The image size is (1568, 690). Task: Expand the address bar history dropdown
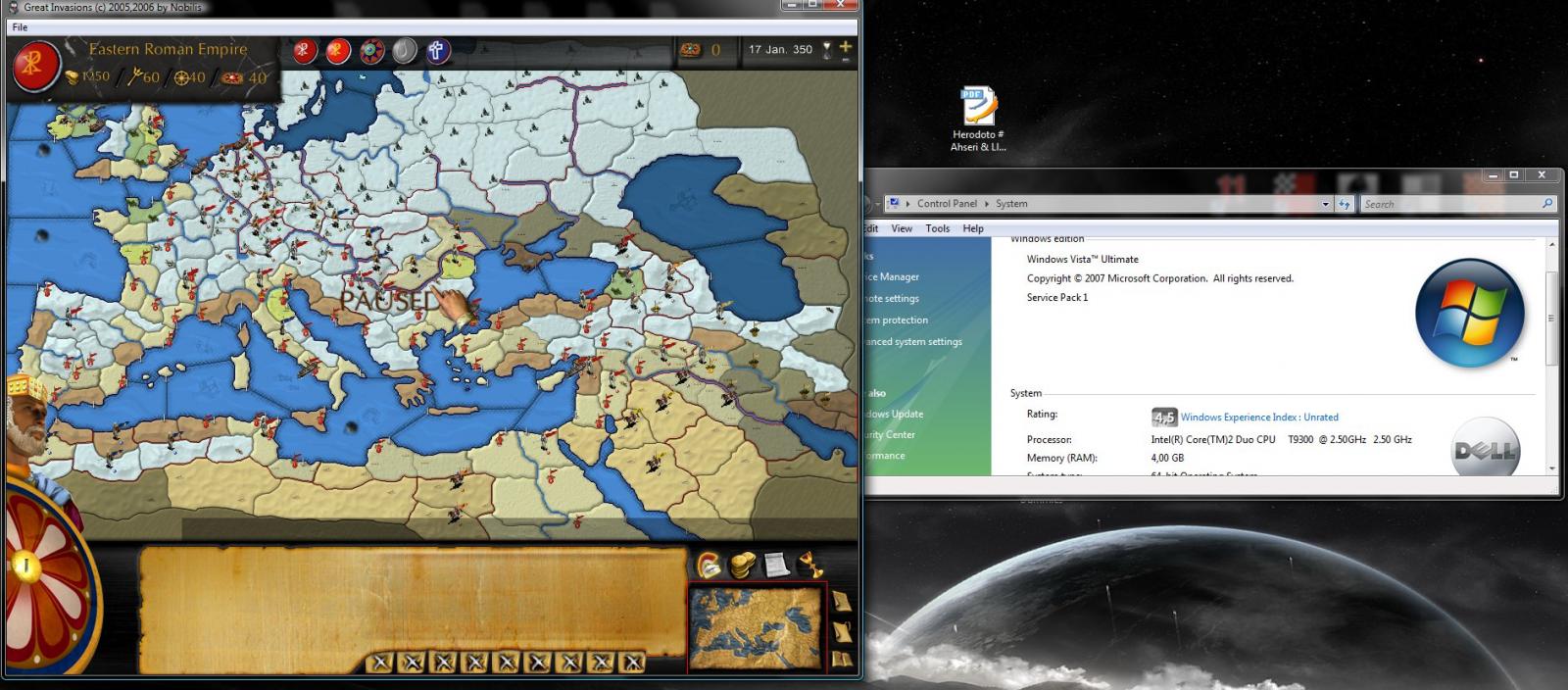1325,204
